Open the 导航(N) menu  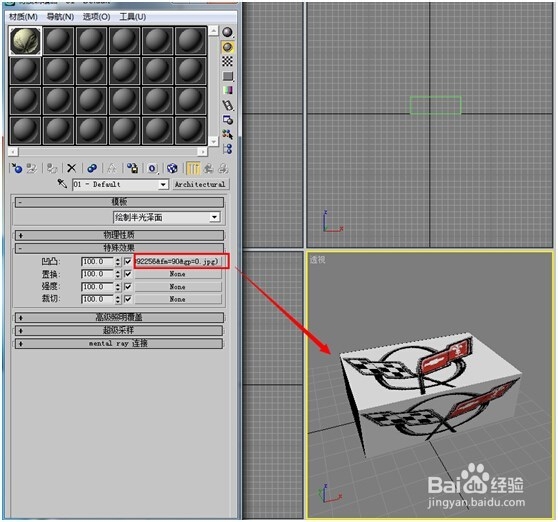pos(60,17)
